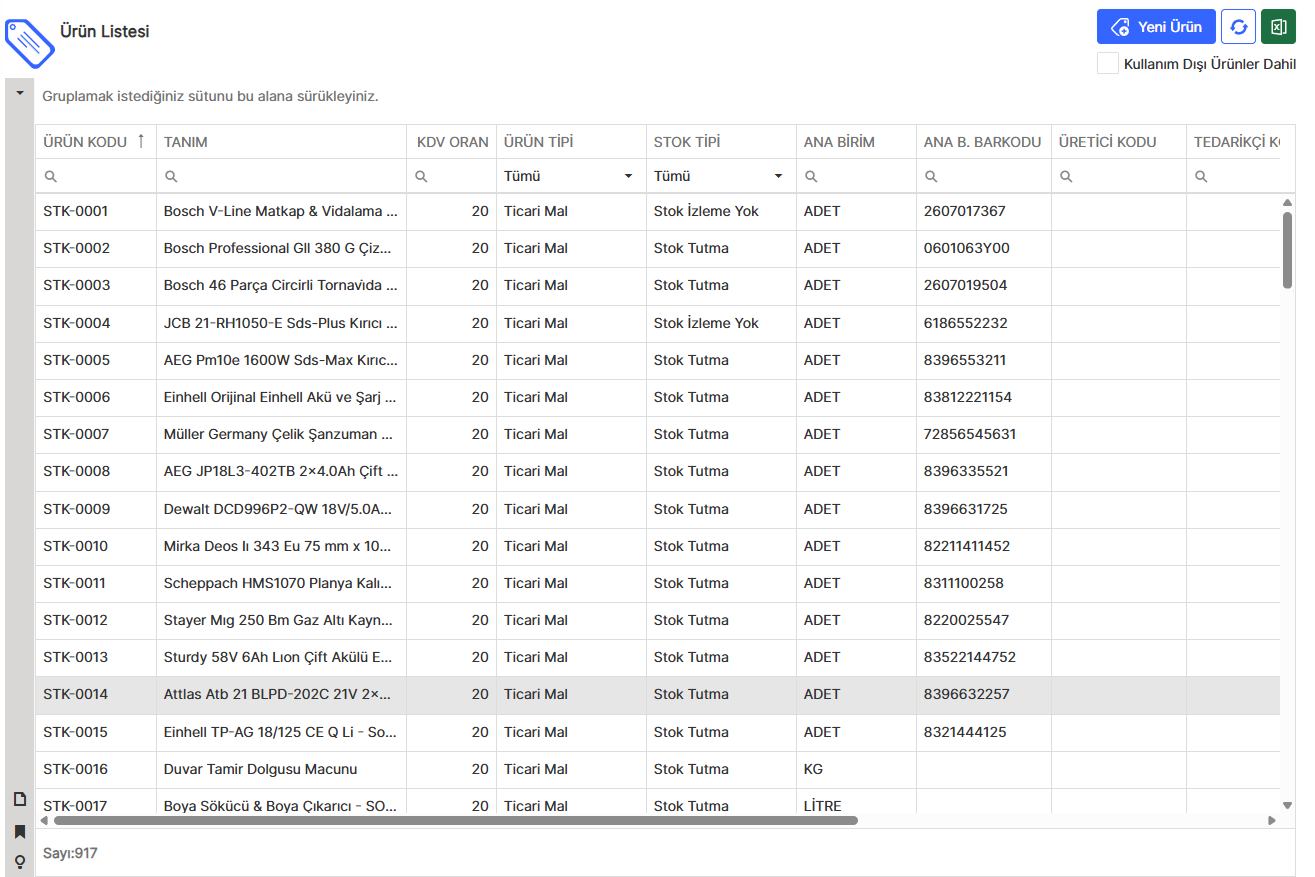Enable the Kullanım Dışı Ürünler Dahil checkbox

pos(1107,64)
